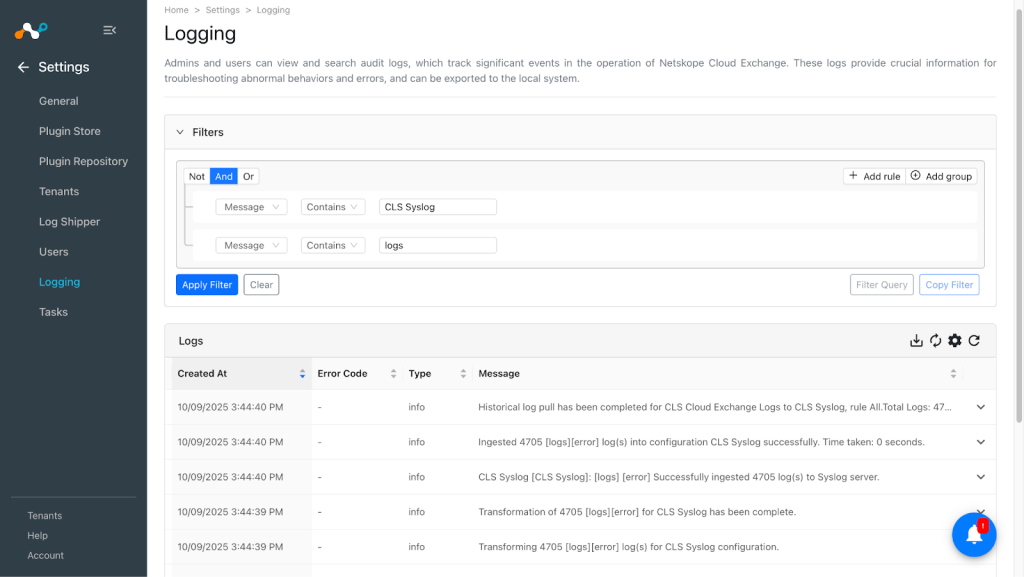Click the Copy Filter button
Screen dimensions: 1024x577
pos(949,285)
